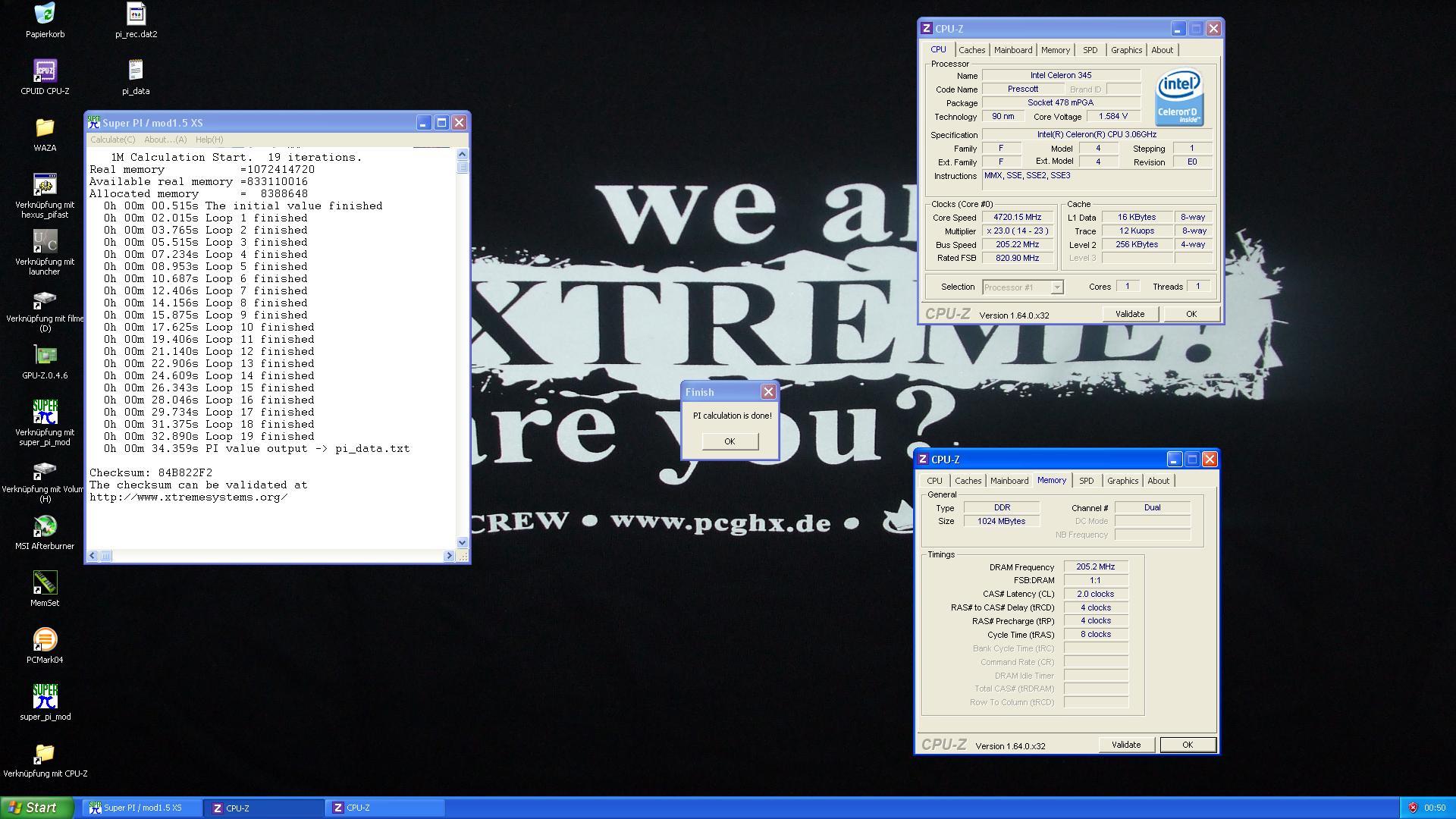
Task: Click Validate in lower CPU-Z window
Action: coord(1125,745)
